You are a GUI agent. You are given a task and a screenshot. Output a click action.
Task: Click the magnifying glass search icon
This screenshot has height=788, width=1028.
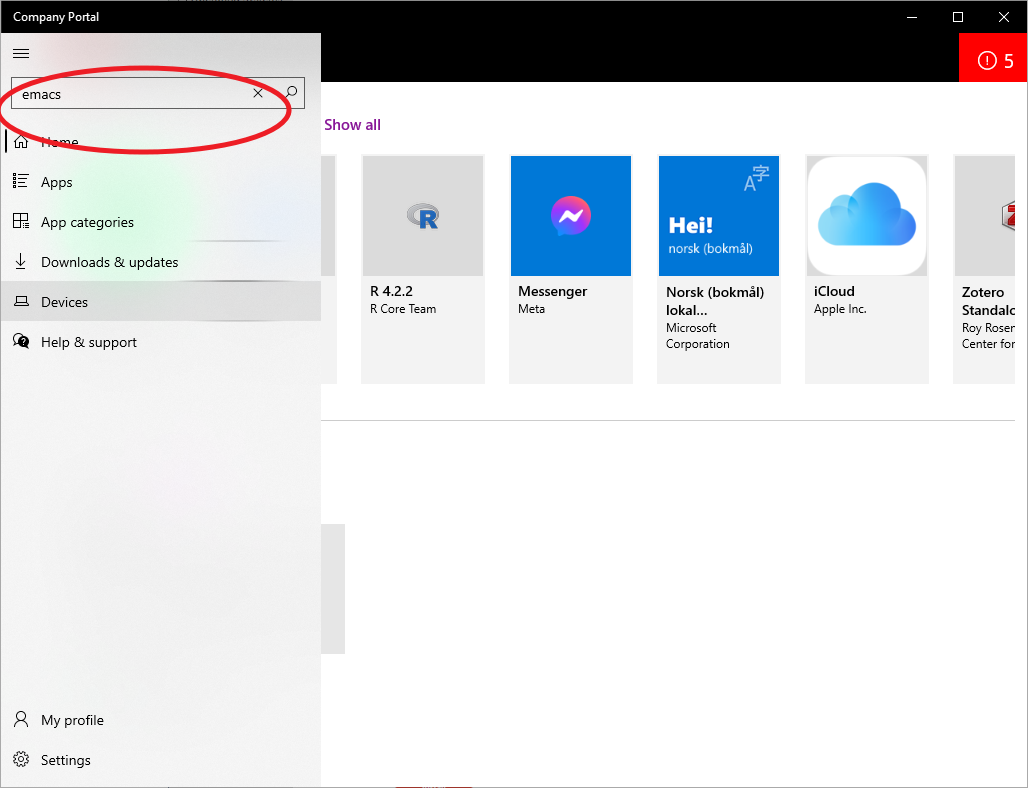(x=291, y=93)
